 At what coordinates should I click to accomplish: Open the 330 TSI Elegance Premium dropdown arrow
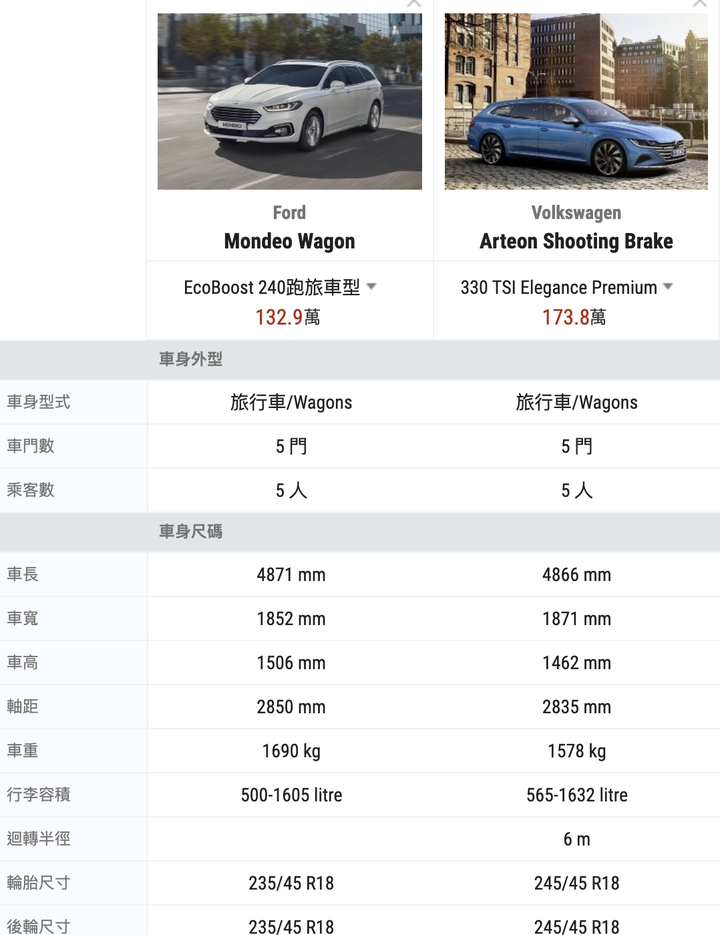(x=668, y=287)
